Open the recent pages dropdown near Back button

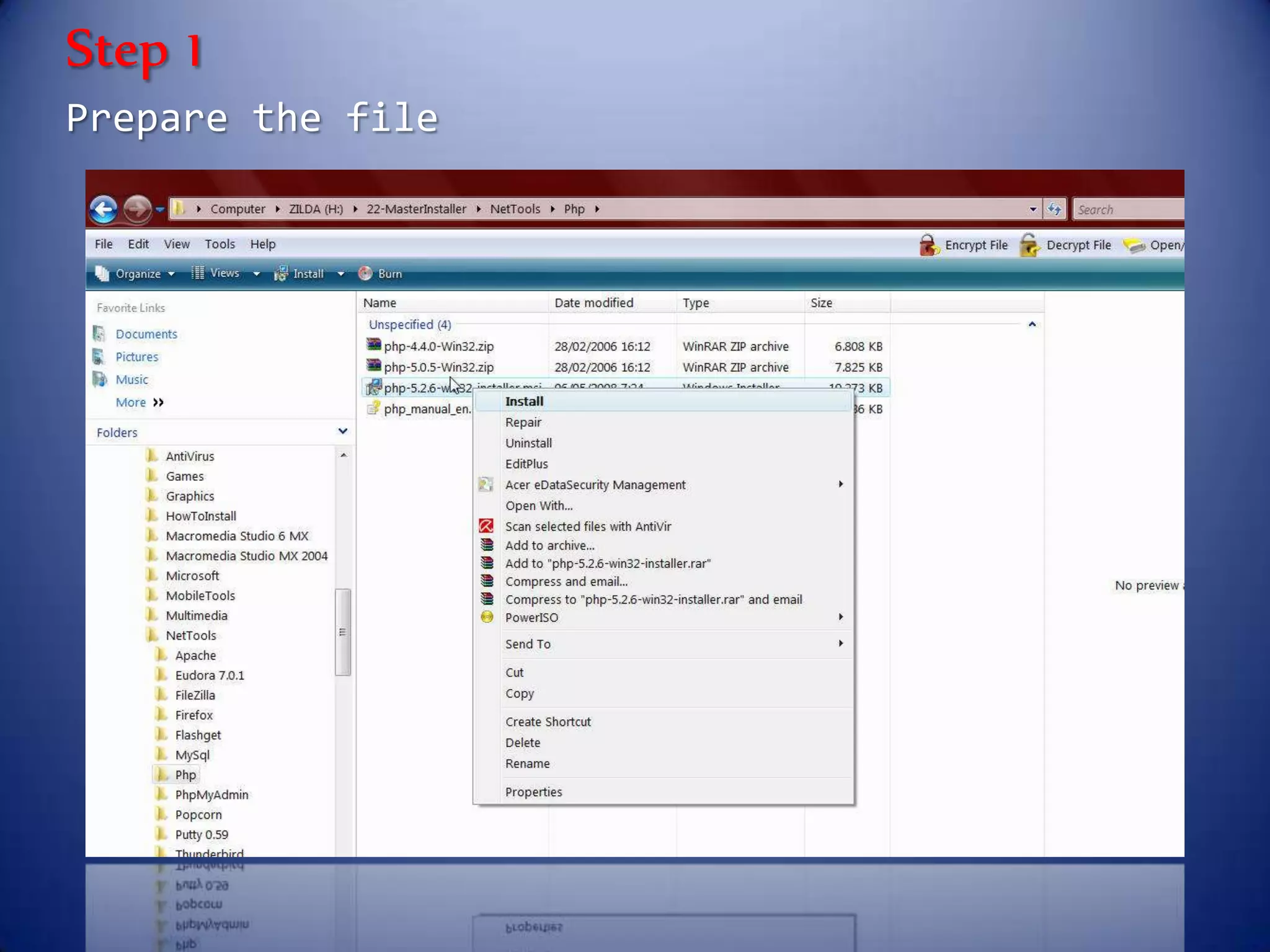point(159,209)
